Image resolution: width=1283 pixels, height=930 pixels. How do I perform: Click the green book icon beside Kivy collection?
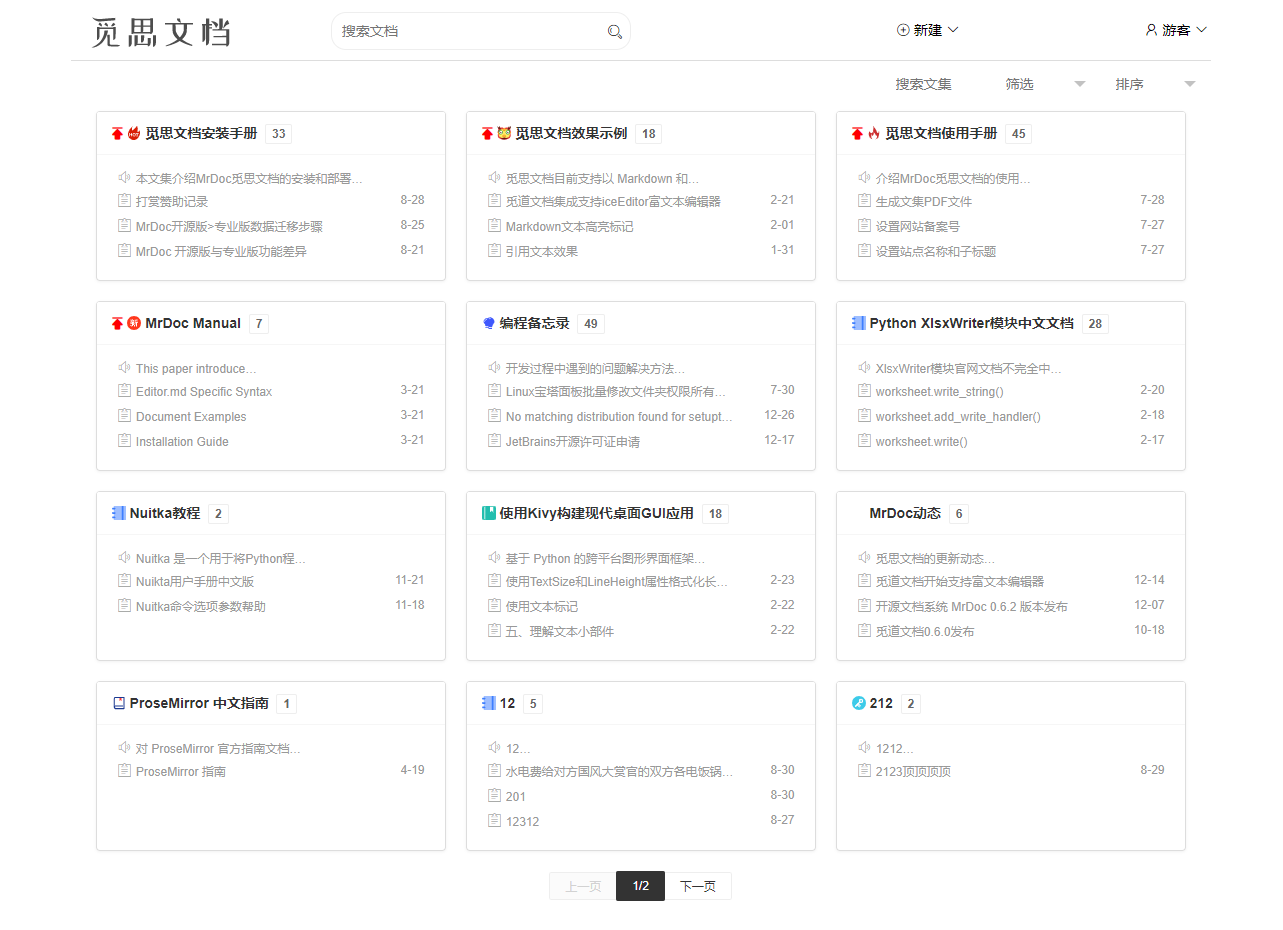(x=489, y=513)
